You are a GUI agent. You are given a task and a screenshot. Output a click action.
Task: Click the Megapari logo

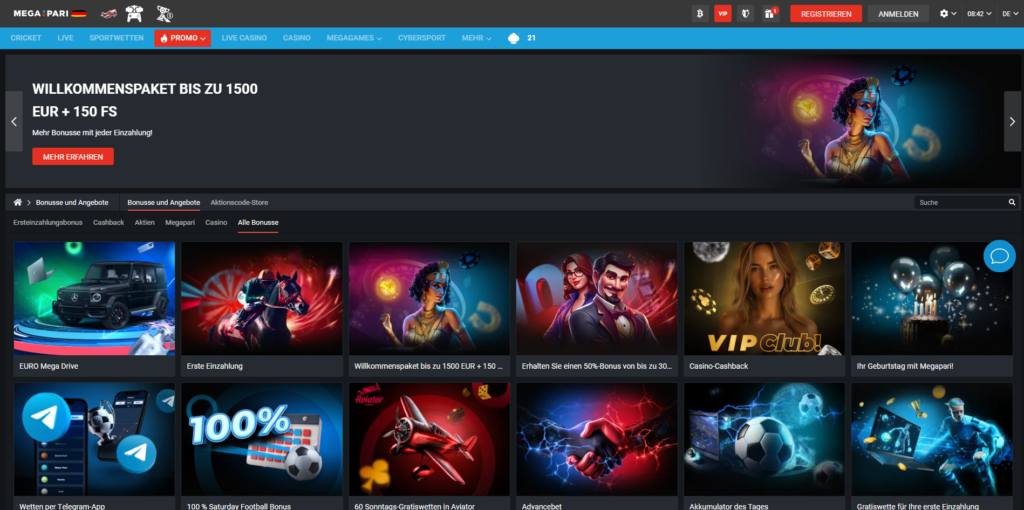click(x=50, y=13)
